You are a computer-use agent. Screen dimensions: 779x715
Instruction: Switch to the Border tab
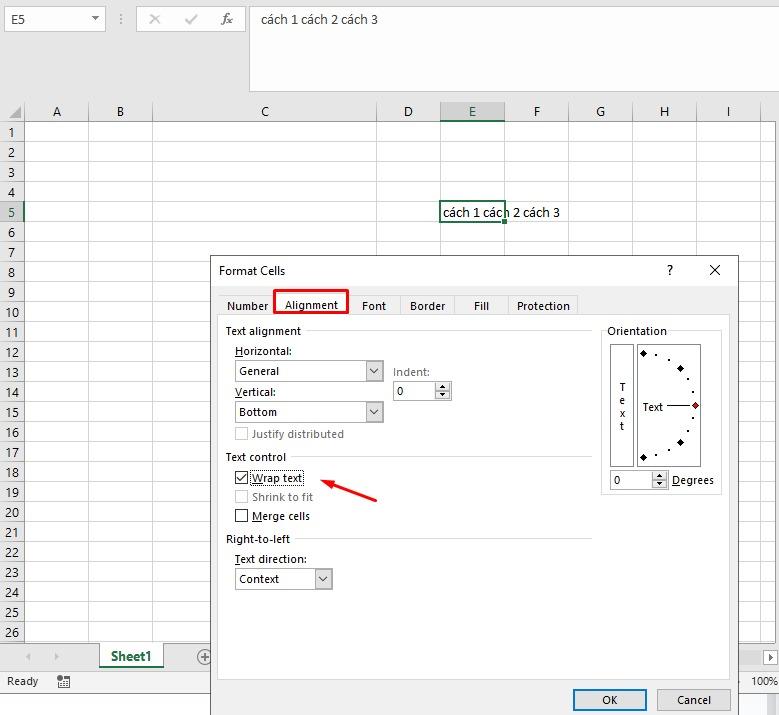427,306
